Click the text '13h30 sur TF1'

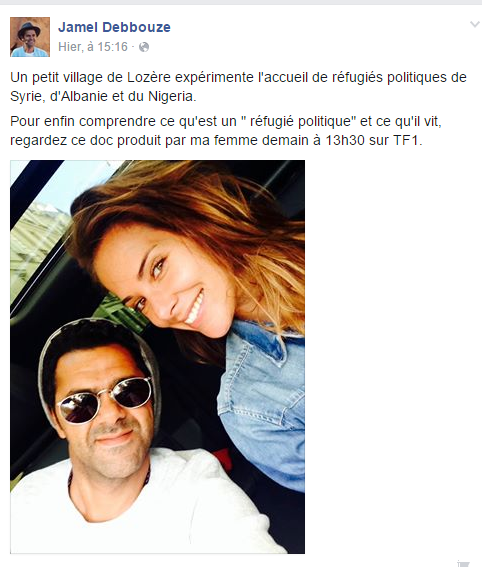tap(374, 140)
